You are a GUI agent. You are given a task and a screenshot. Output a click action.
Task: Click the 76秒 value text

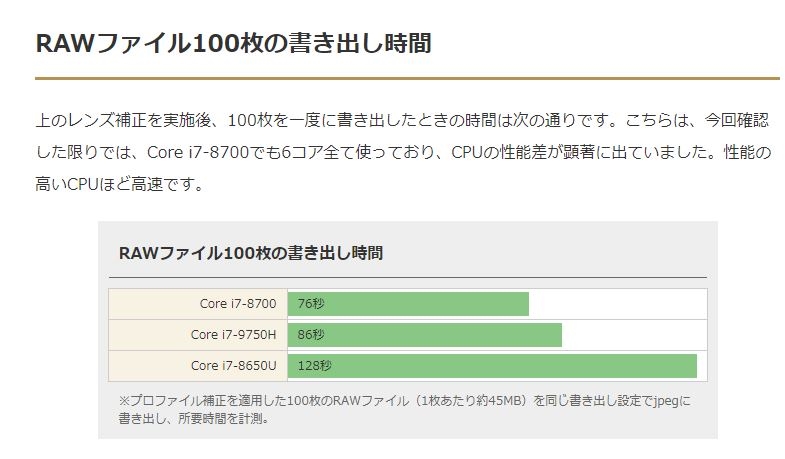[x=310, y=304]
